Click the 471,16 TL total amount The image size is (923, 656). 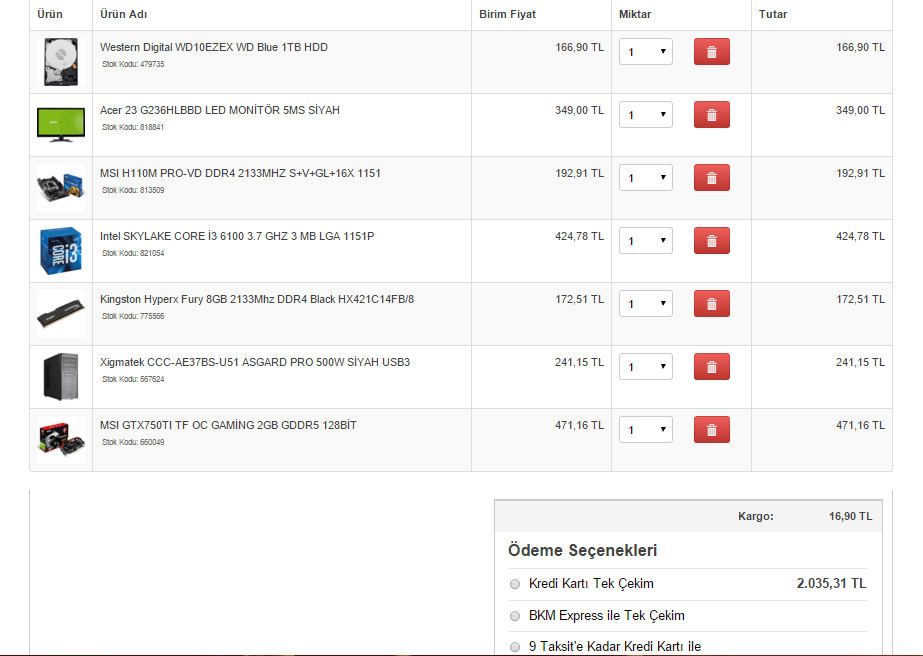(x=861, y=425)
